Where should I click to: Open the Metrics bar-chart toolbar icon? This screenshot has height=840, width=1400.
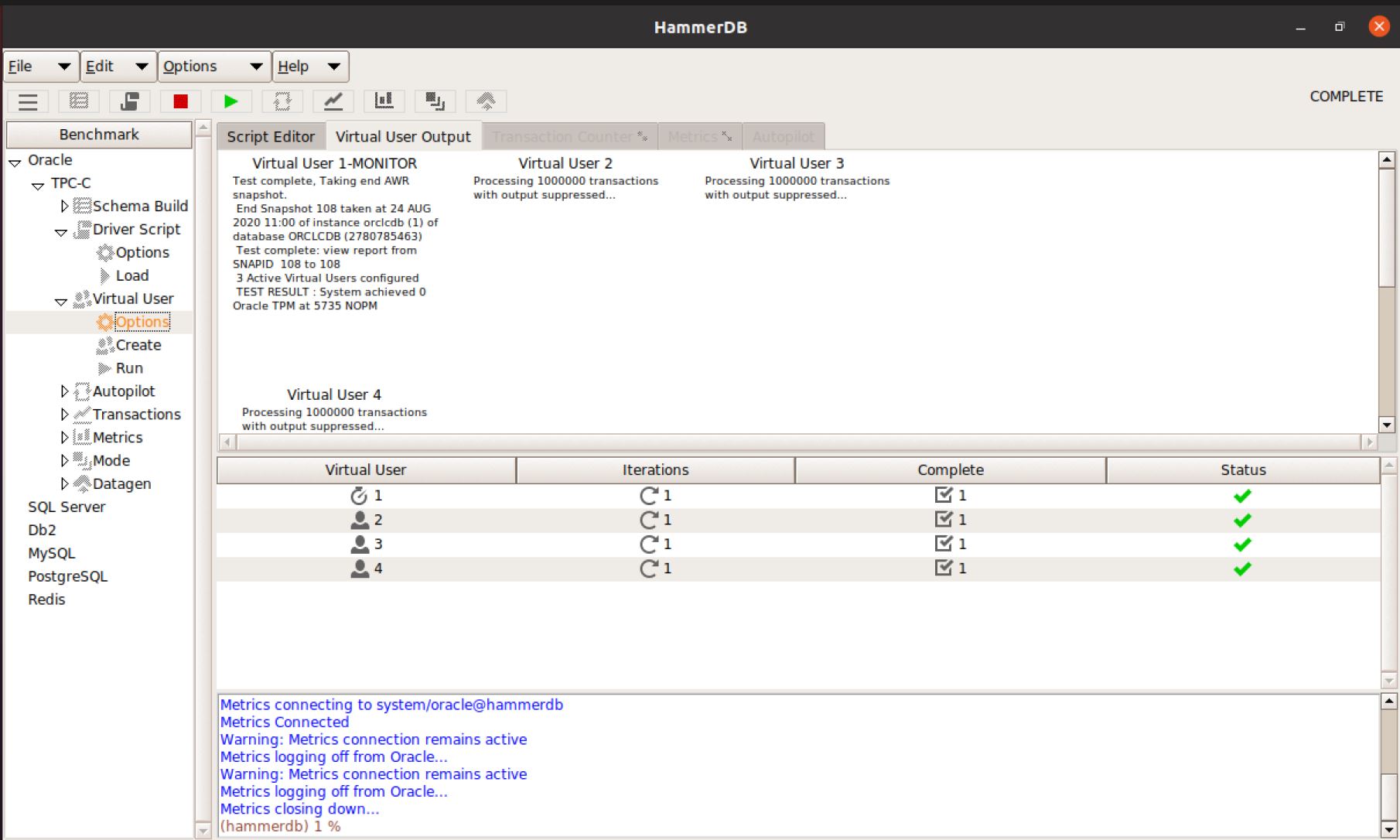click(384, 101)
